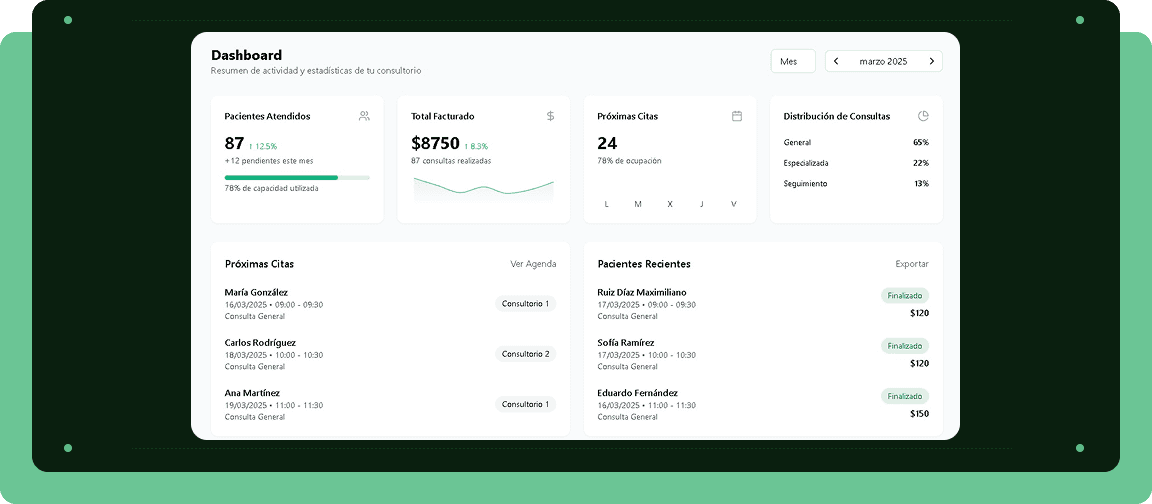Click the pie chart icon in Distribución de Consultas
The width and height of the screenshot is (1152, 504).
pyautogui.click(x=924, y=116)
